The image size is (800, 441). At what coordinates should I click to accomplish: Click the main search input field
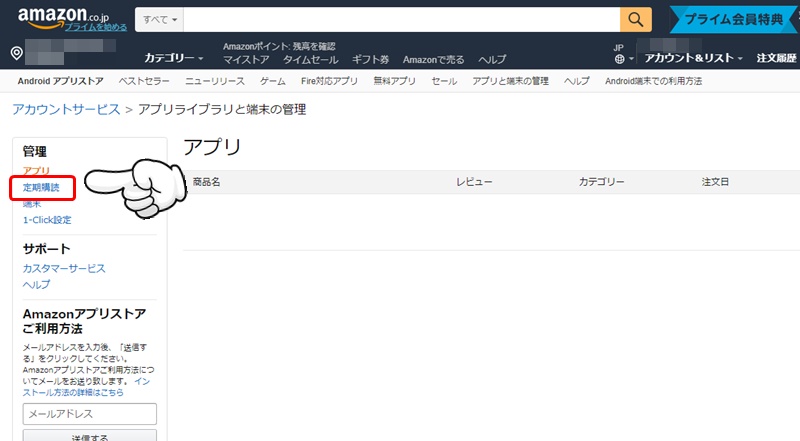pos(402,19)
